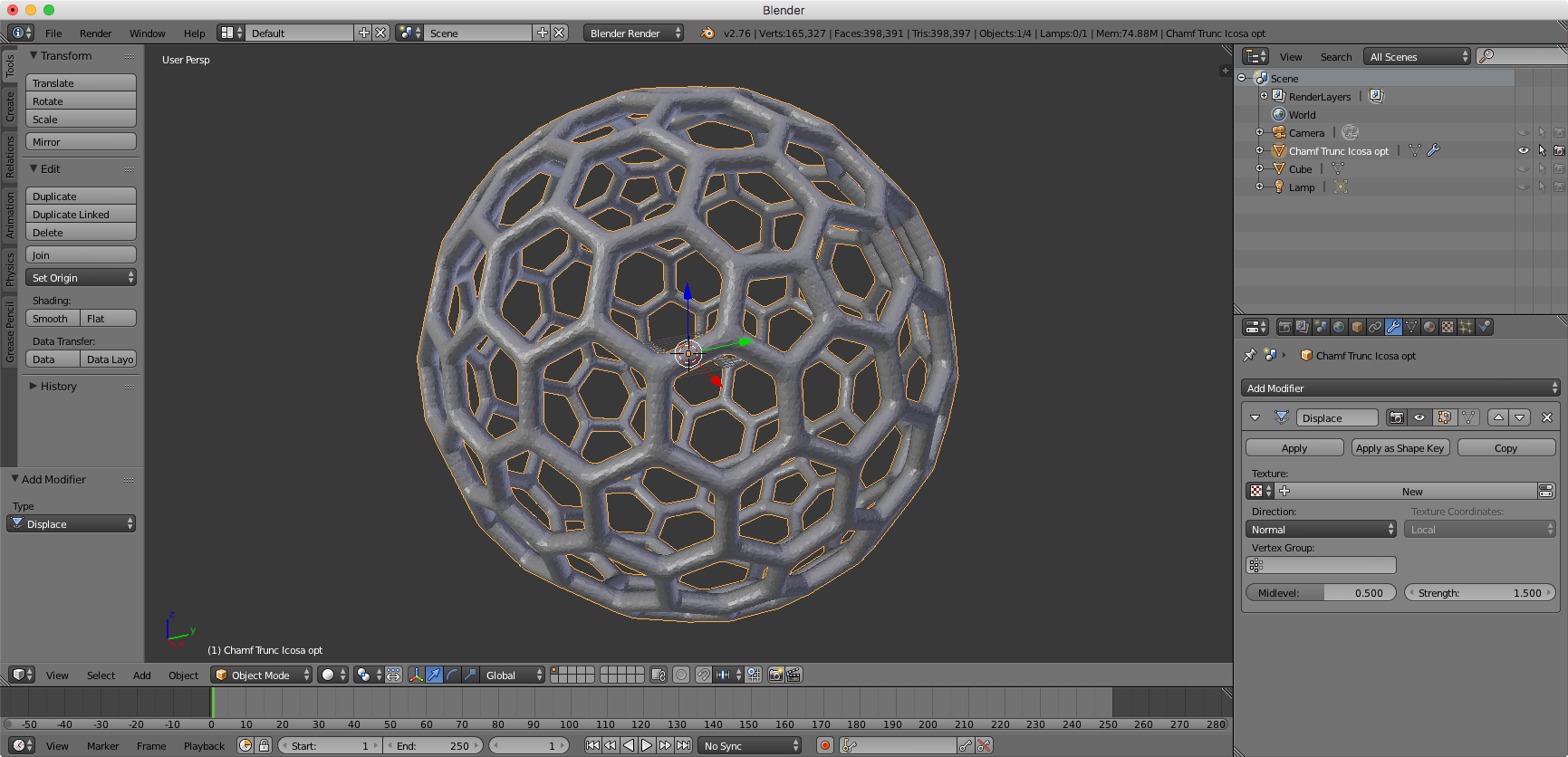This screenshot has width=1568, height=757.
Task: Open the Object Data triangle tab in properties
Action: pyautogui.click(x=1411, y=327)
